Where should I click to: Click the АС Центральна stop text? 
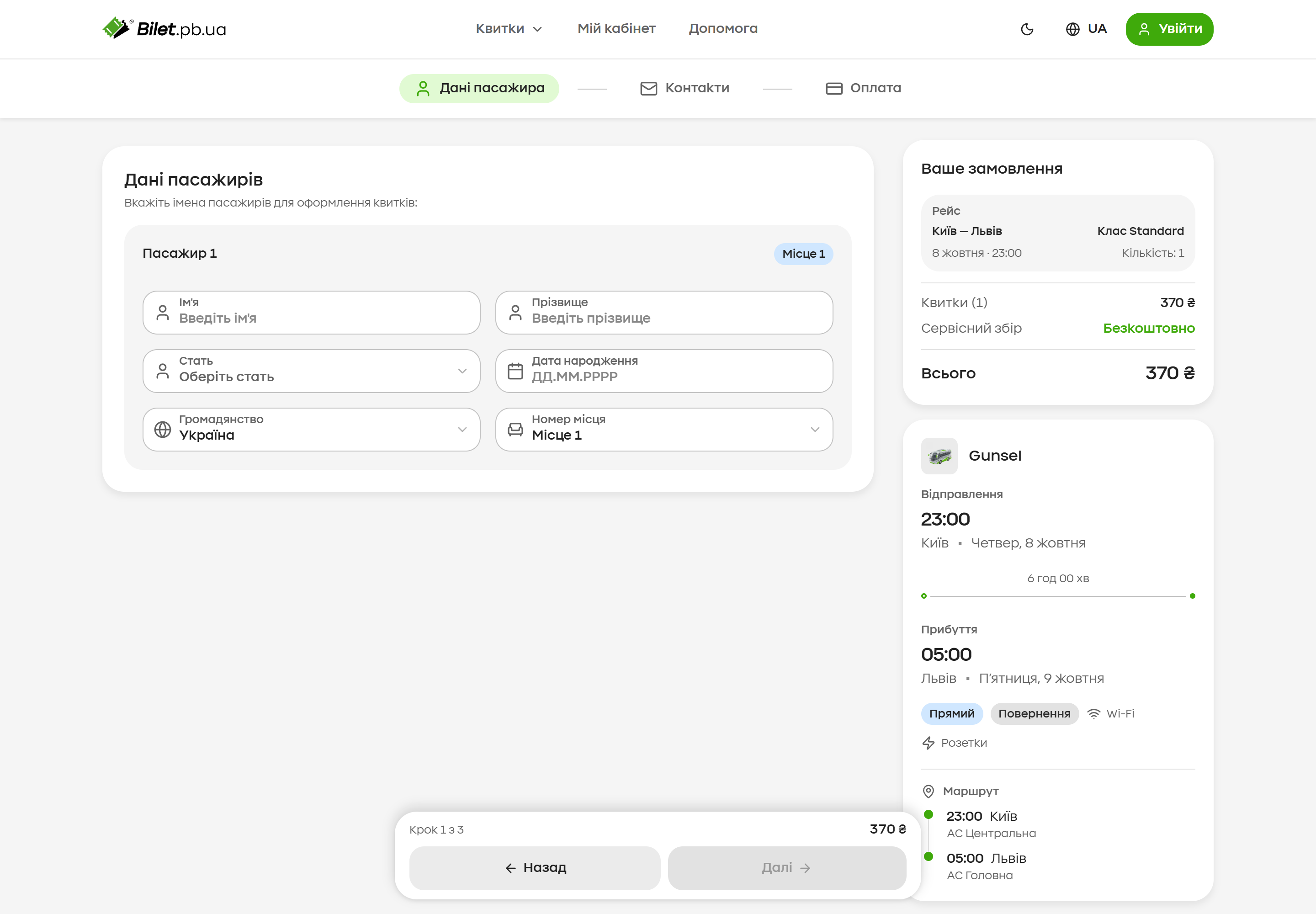click(x=991, y=834)
